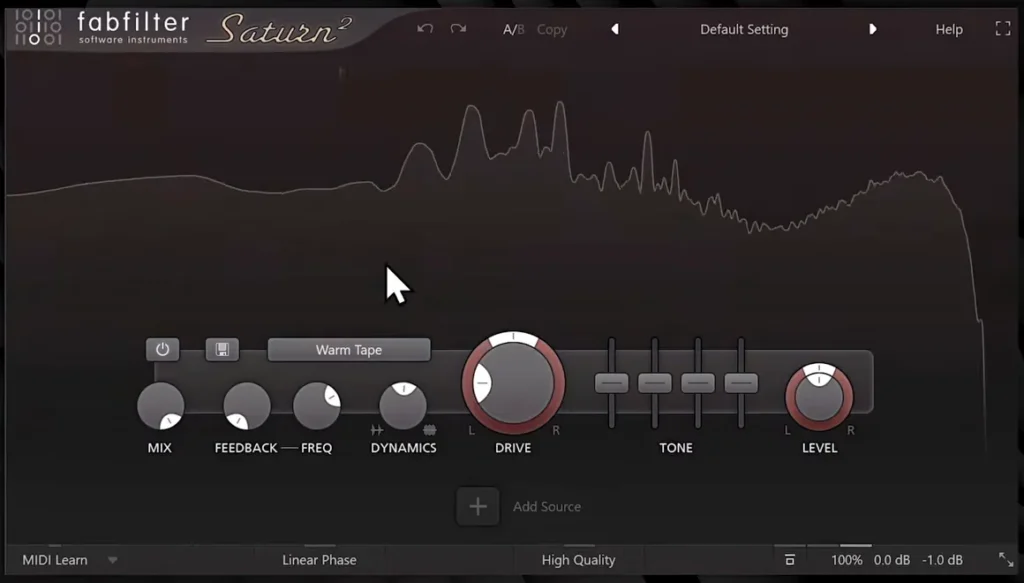
Task: Open the Warm Tape style dropdown
Action: (x=349, y=350)
